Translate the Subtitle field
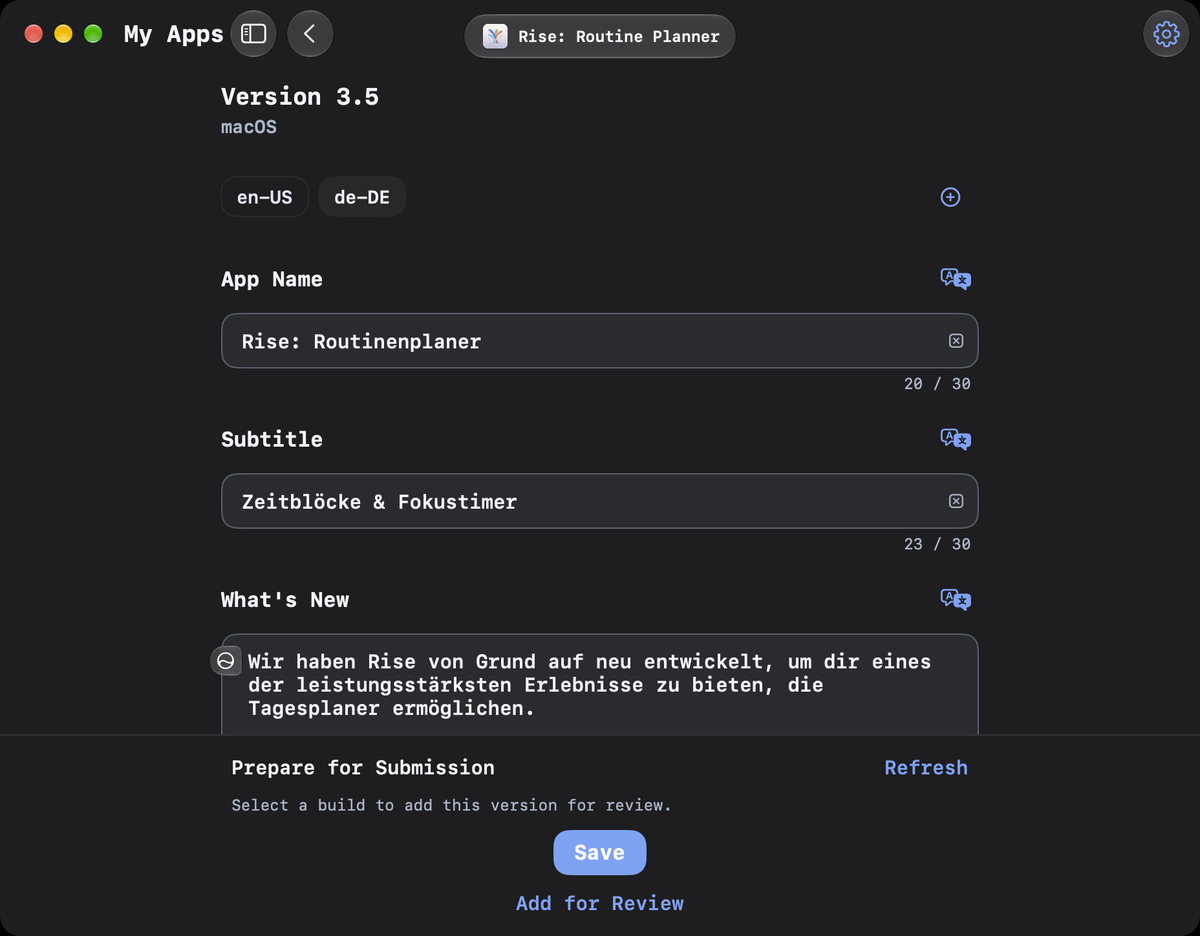This screenshot has width=1200, height=936. pos(956,439)
